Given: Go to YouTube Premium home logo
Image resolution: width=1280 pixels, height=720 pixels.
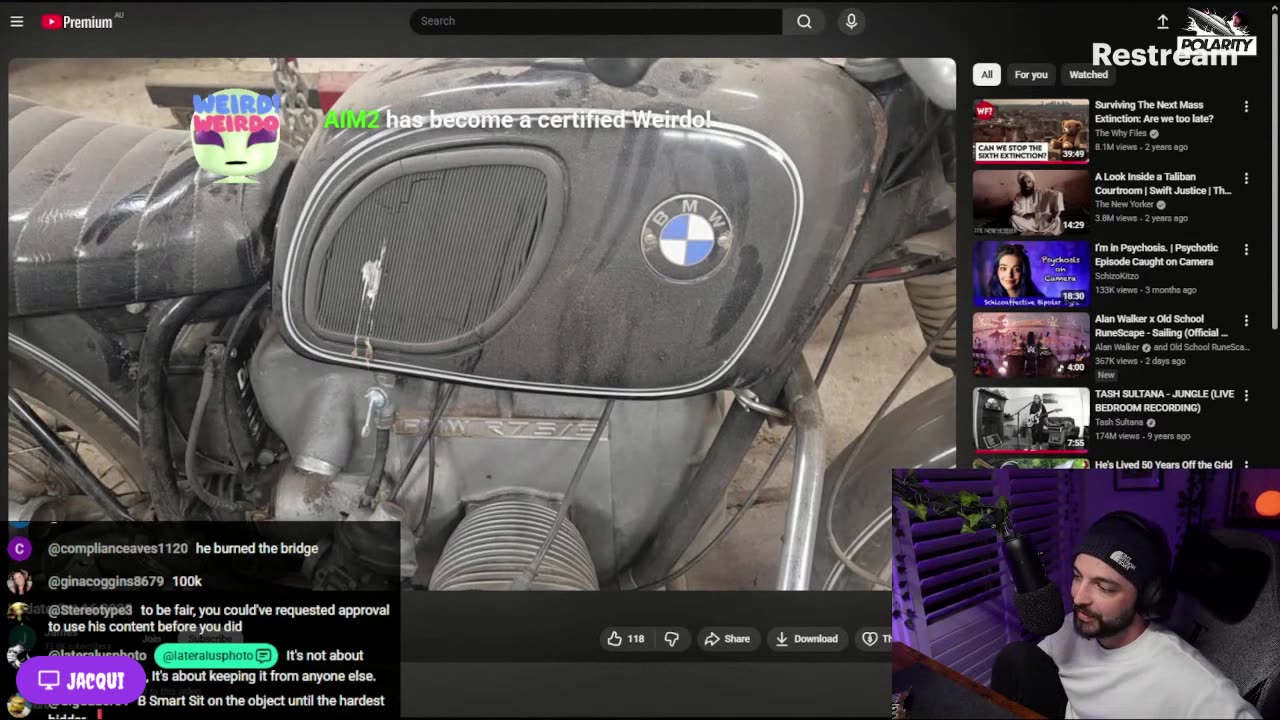Looking at the screenshot, I should 78,21.
